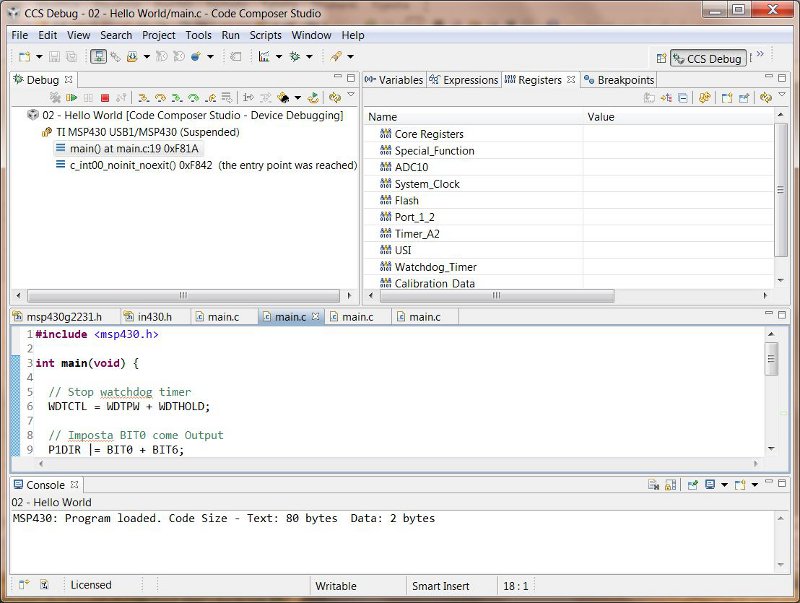Click the CCS Debug perspective button
This screenshot has width=800, height=603.
tap(709, 59)
